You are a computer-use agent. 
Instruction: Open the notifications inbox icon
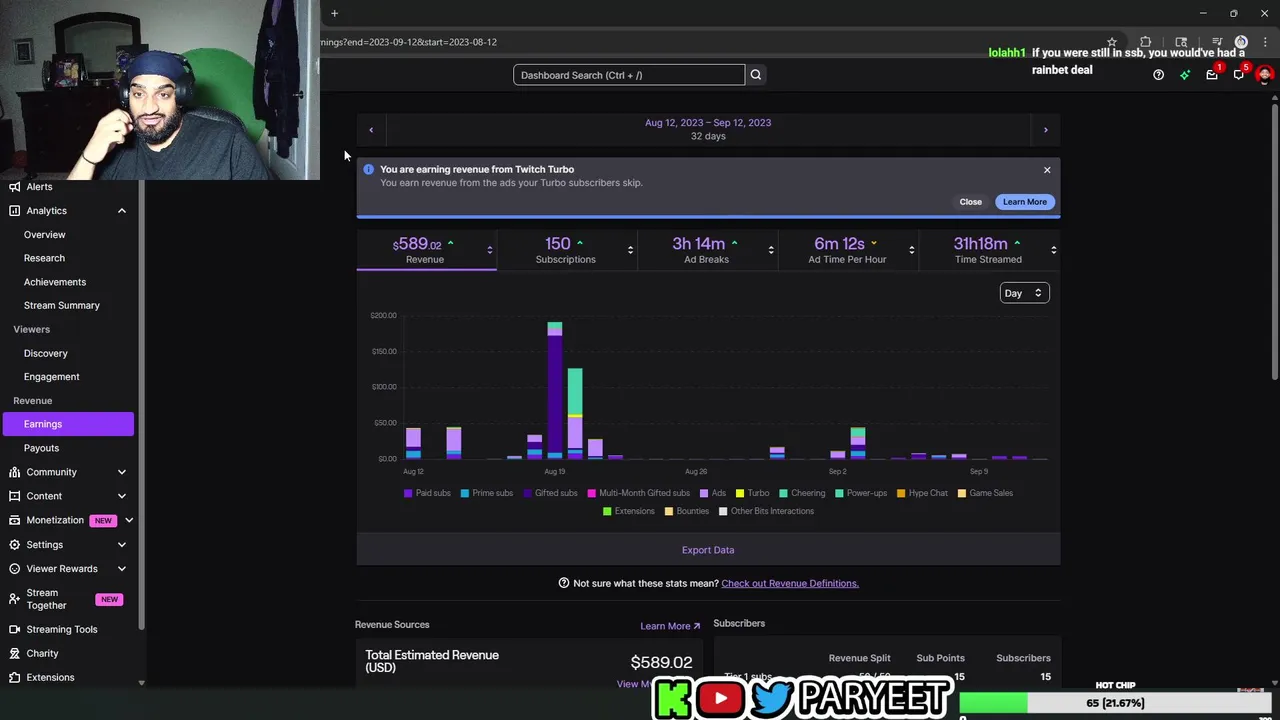(1212, 75)
